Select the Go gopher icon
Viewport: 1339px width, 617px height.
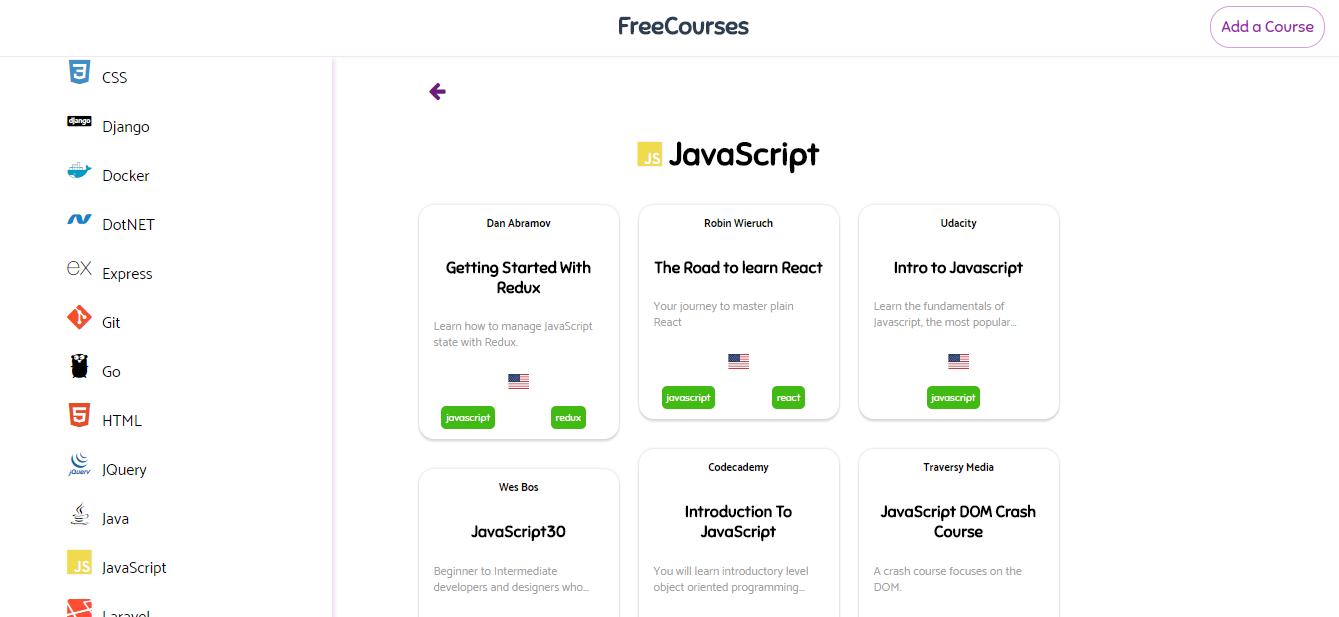(79, 364)
